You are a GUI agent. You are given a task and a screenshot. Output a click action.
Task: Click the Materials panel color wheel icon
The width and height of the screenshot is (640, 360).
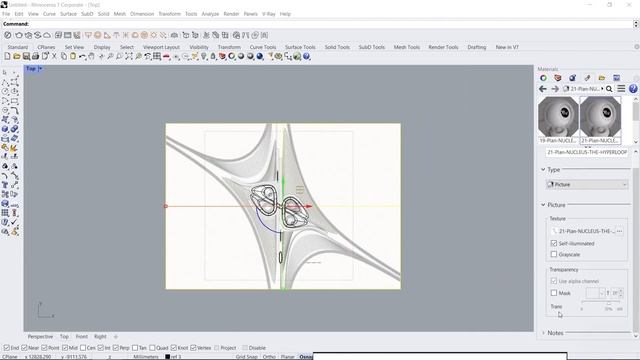pos(543,78)
